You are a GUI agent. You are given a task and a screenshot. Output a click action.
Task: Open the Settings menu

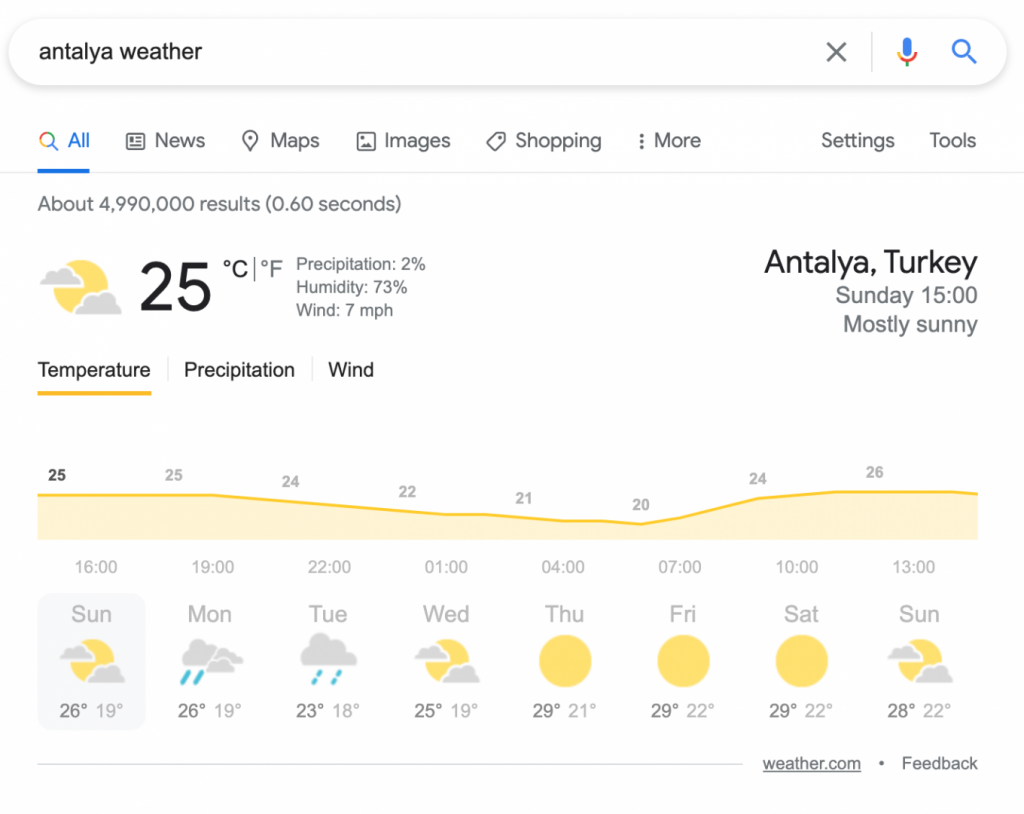pos(857,140)
